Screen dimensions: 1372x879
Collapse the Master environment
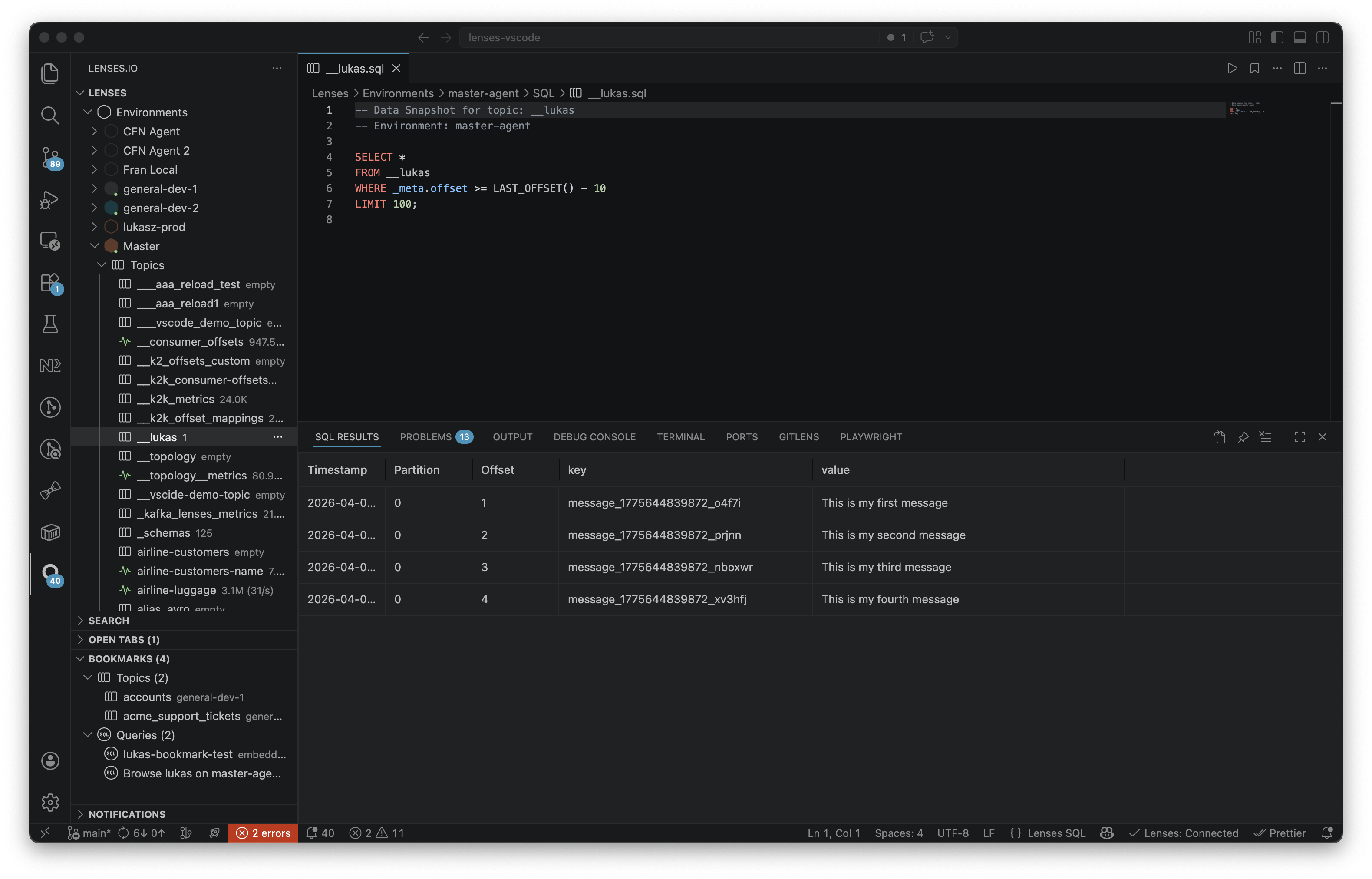(94, 246)
